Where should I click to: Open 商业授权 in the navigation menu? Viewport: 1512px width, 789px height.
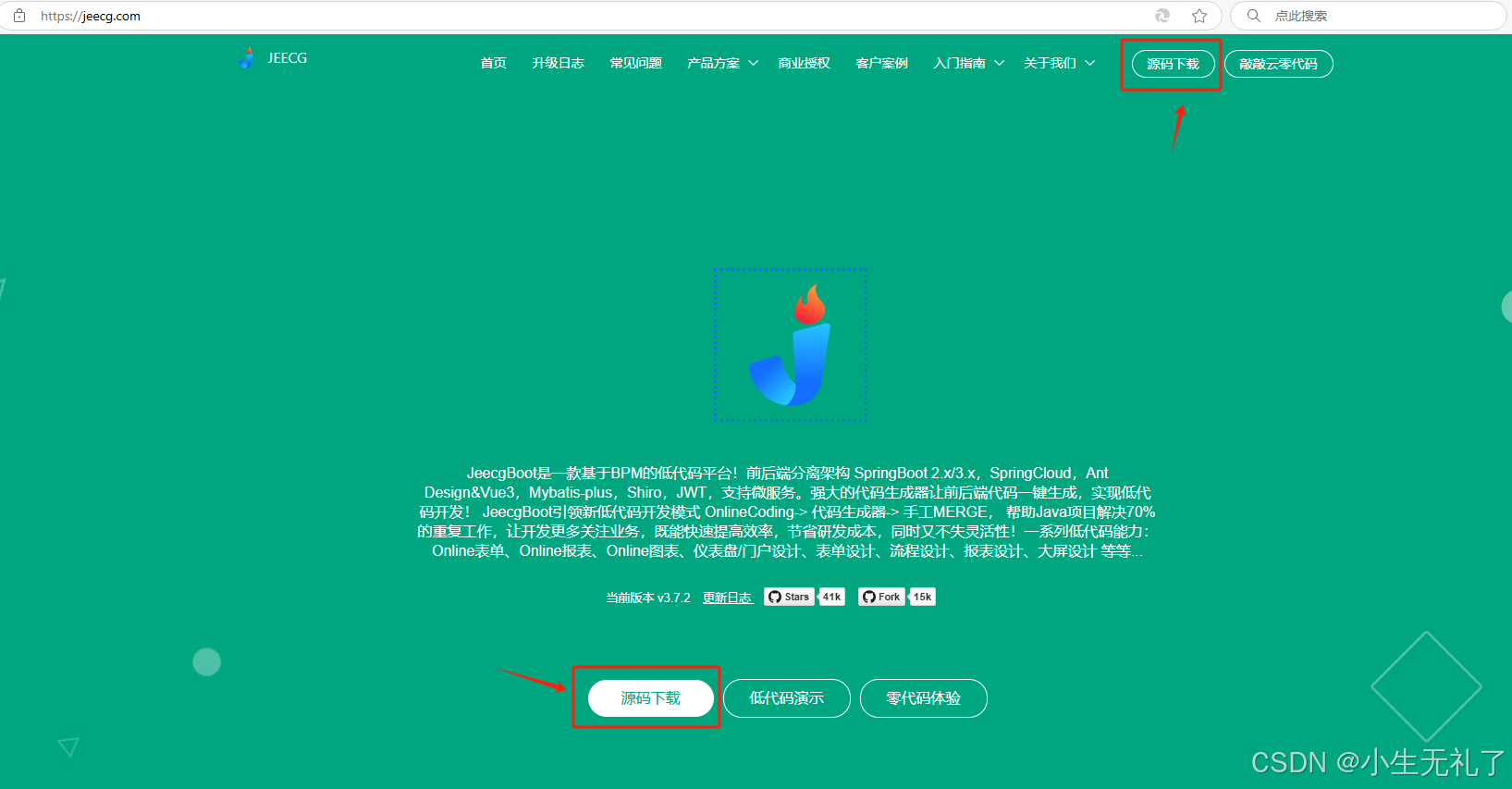click(x=804, y=63)
